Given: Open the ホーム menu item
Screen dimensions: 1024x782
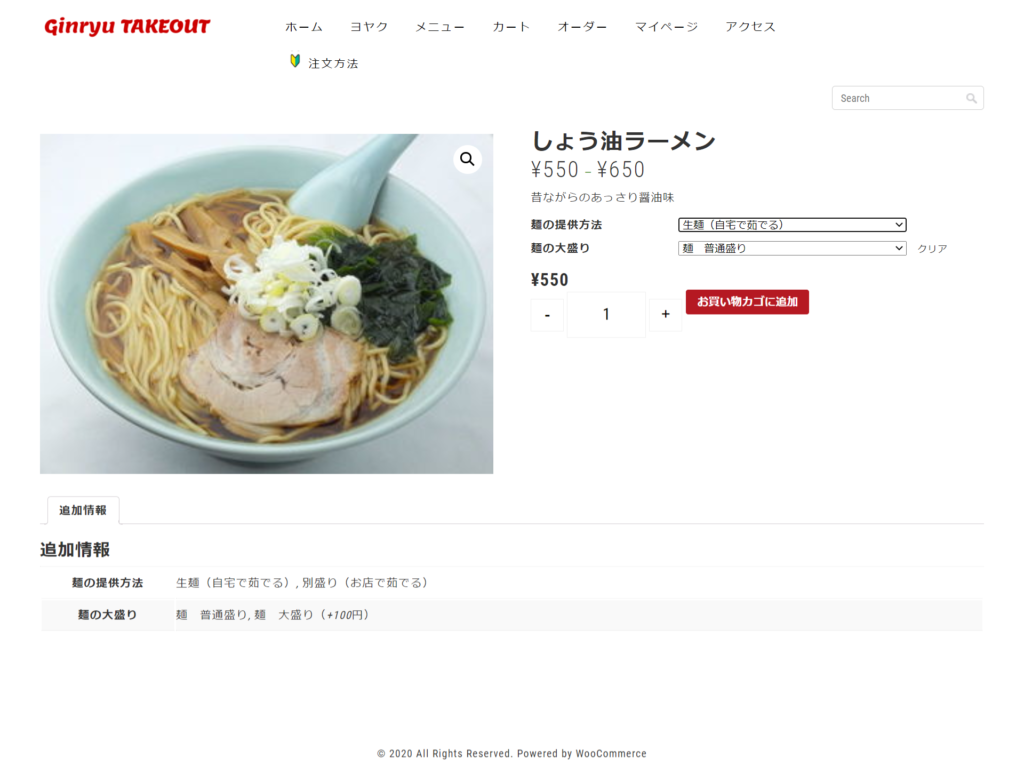Looking at the screenshot, I should tap(304, 27).
